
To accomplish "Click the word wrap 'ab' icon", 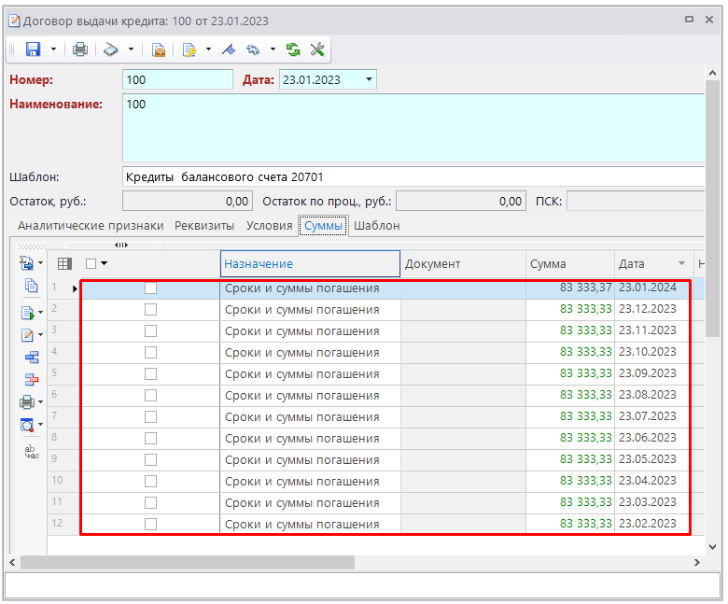I will (30, 451).
